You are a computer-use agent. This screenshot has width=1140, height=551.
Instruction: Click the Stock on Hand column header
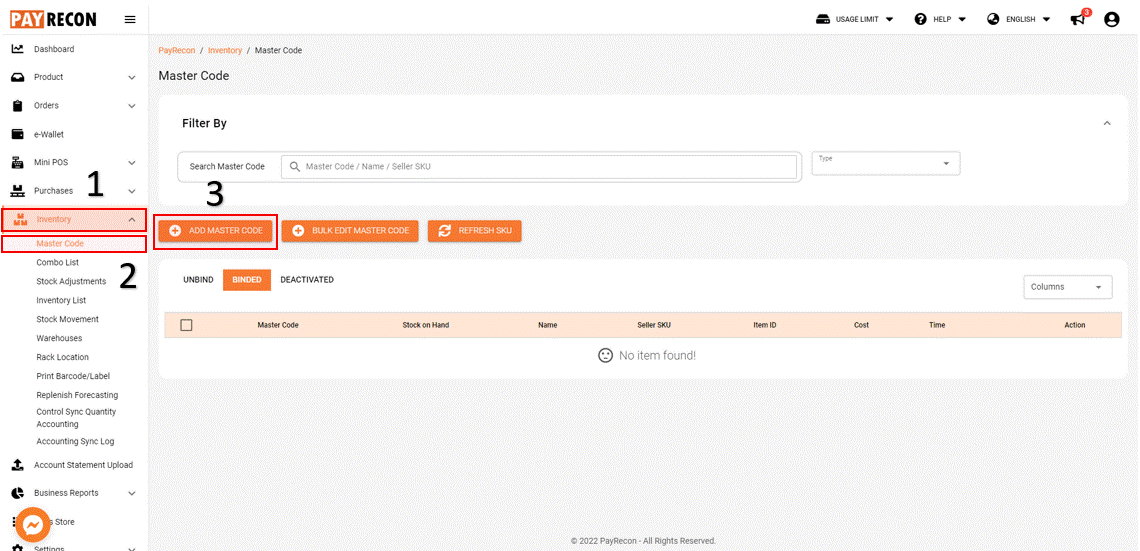425,325
